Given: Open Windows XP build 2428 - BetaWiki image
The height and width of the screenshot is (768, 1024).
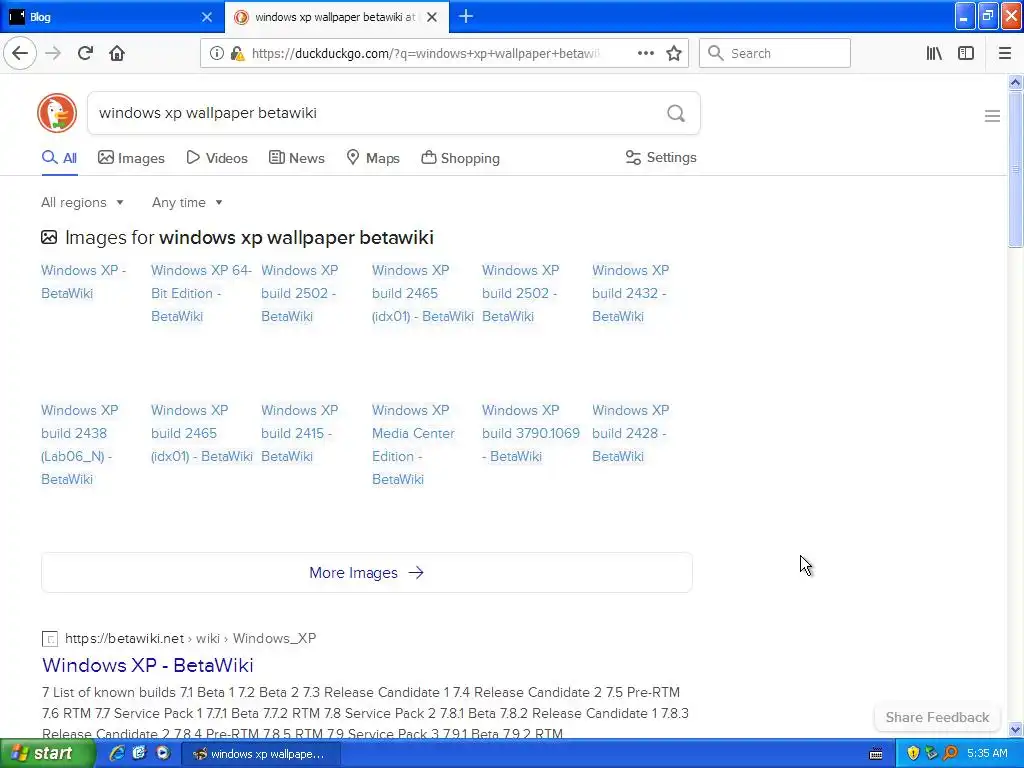Looking at the screenshot, I should tap(631, 433).
